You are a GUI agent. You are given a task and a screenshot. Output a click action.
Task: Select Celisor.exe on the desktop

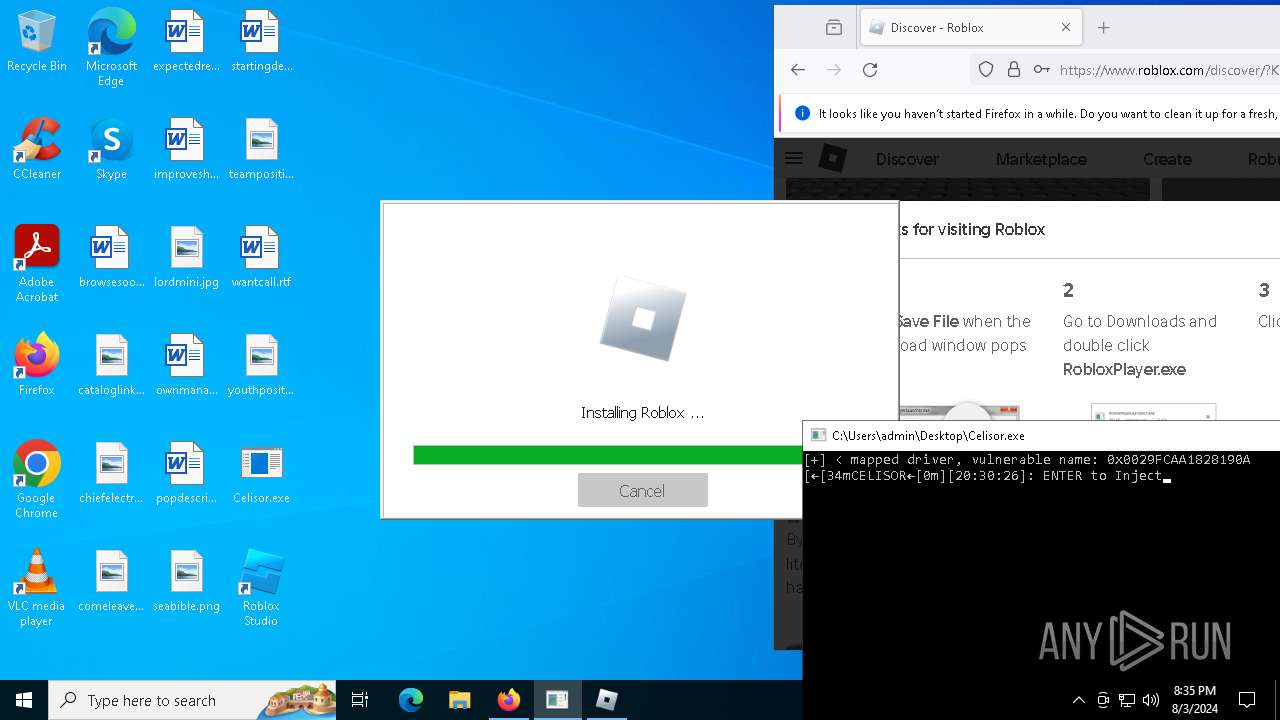point(261,474)
